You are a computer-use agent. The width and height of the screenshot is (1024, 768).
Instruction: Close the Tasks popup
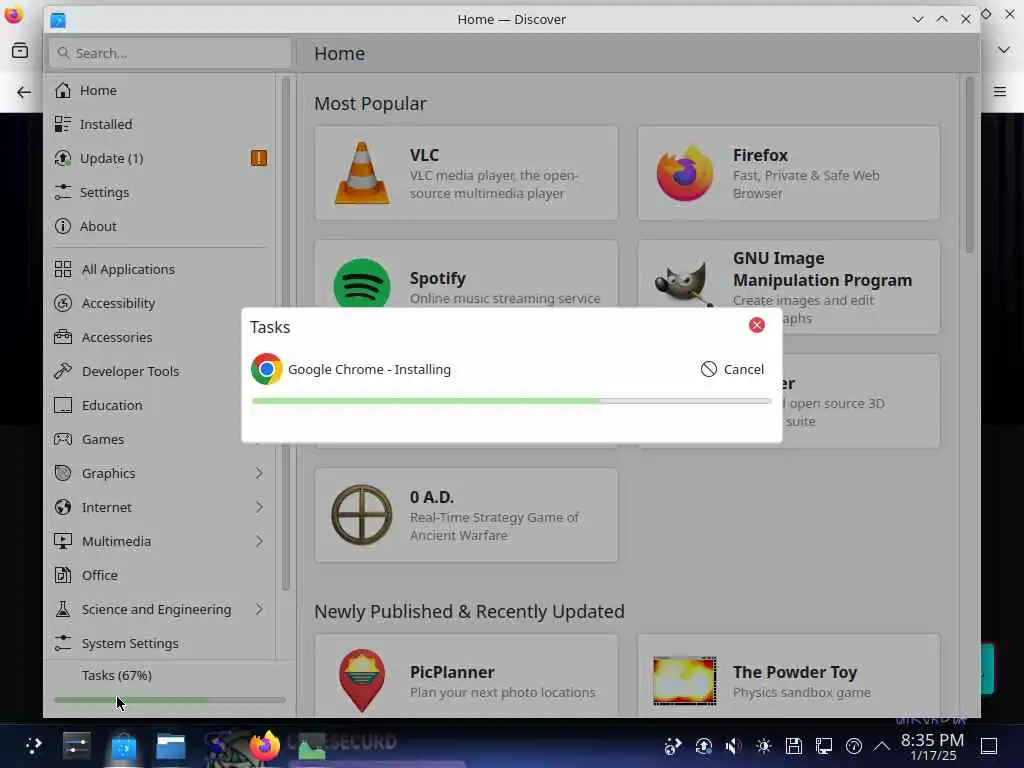coord(756,325)
